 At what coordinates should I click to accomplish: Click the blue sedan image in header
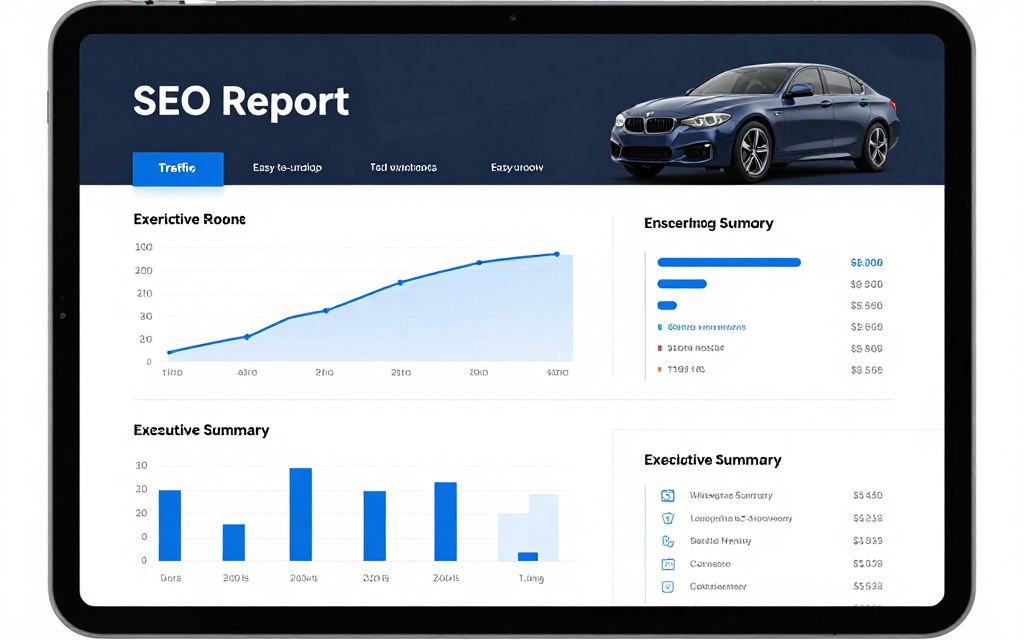click(754, 122)
